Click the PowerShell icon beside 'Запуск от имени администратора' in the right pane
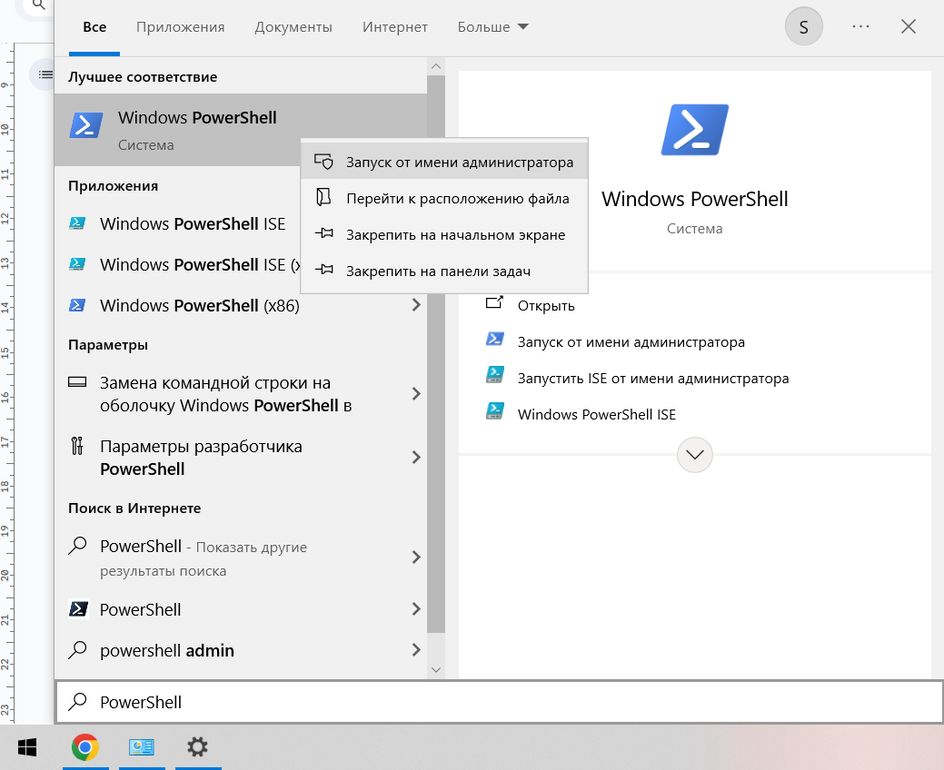Viewport: 944px width, 770px height. [x=495, y=340]
